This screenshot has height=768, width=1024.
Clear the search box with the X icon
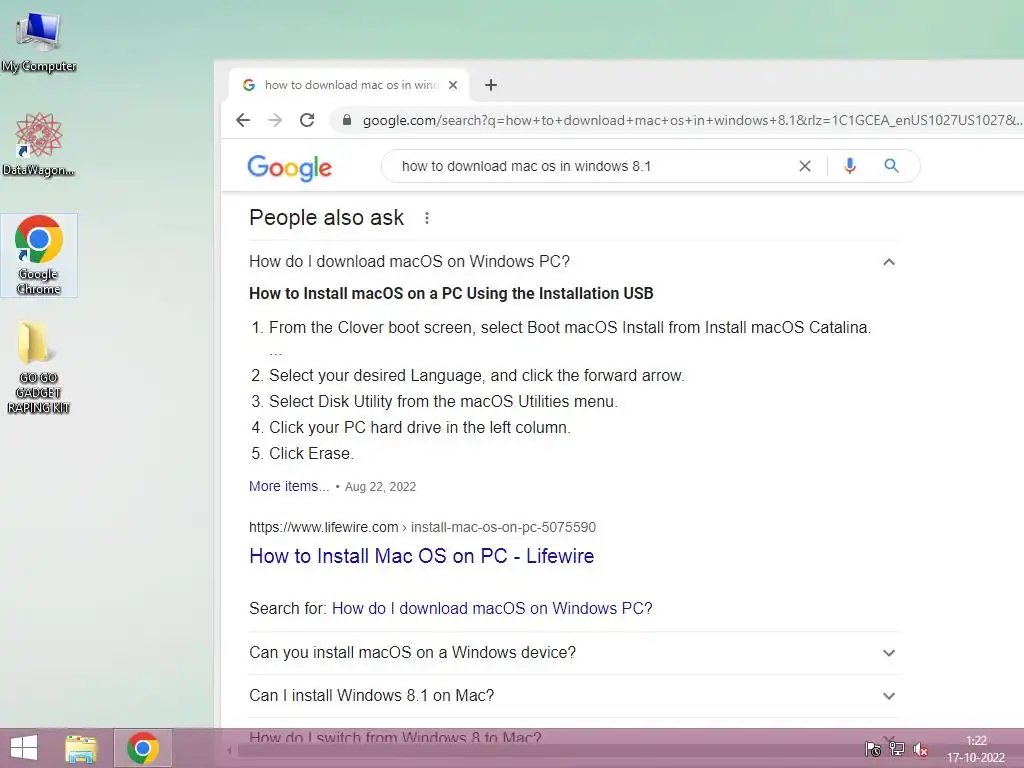click(805, 166)
